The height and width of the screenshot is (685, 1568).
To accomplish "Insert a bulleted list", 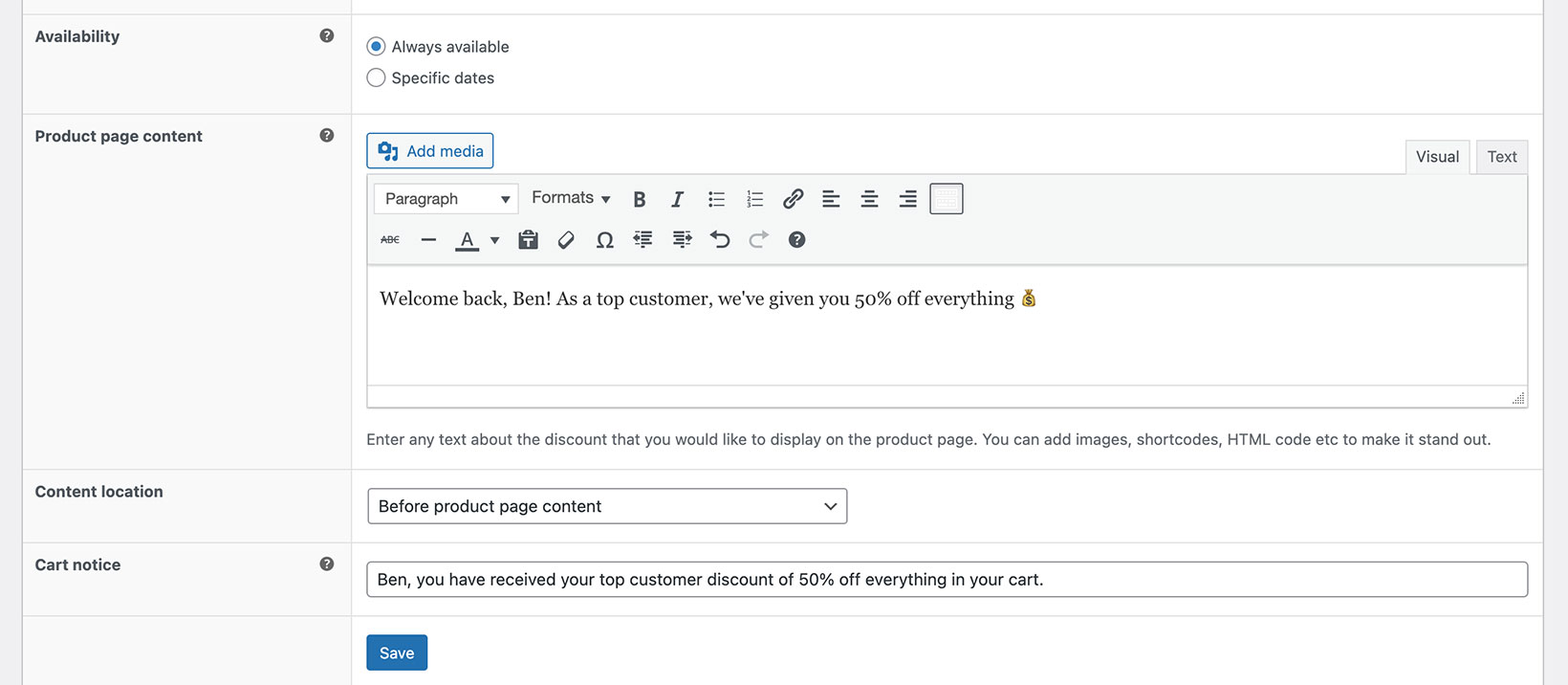I will pyautogui.click(x=716, y=199).
